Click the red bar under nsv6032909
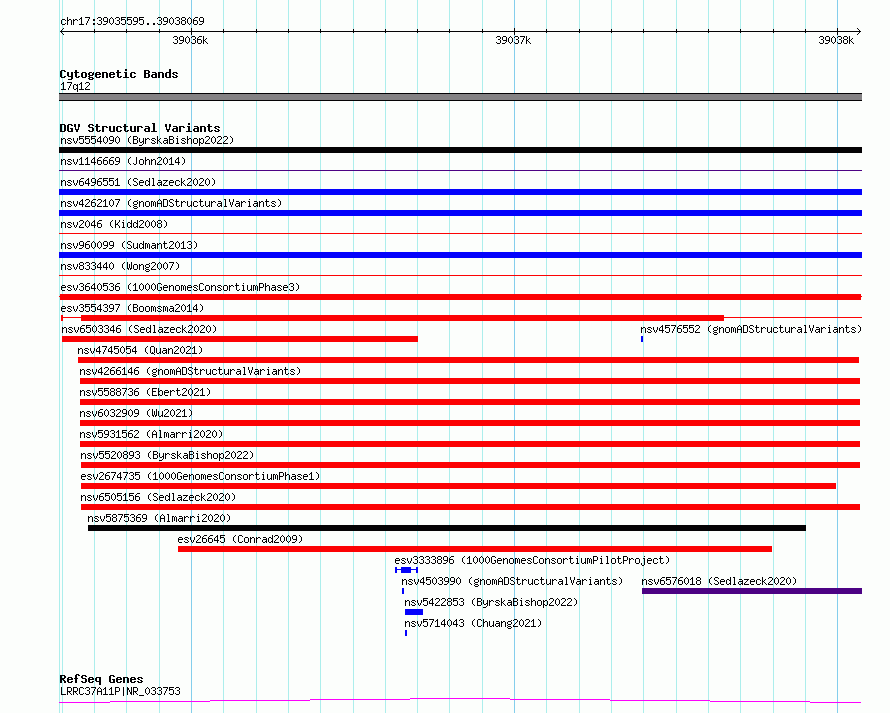890x713 pixels. (x=470, y=423)
